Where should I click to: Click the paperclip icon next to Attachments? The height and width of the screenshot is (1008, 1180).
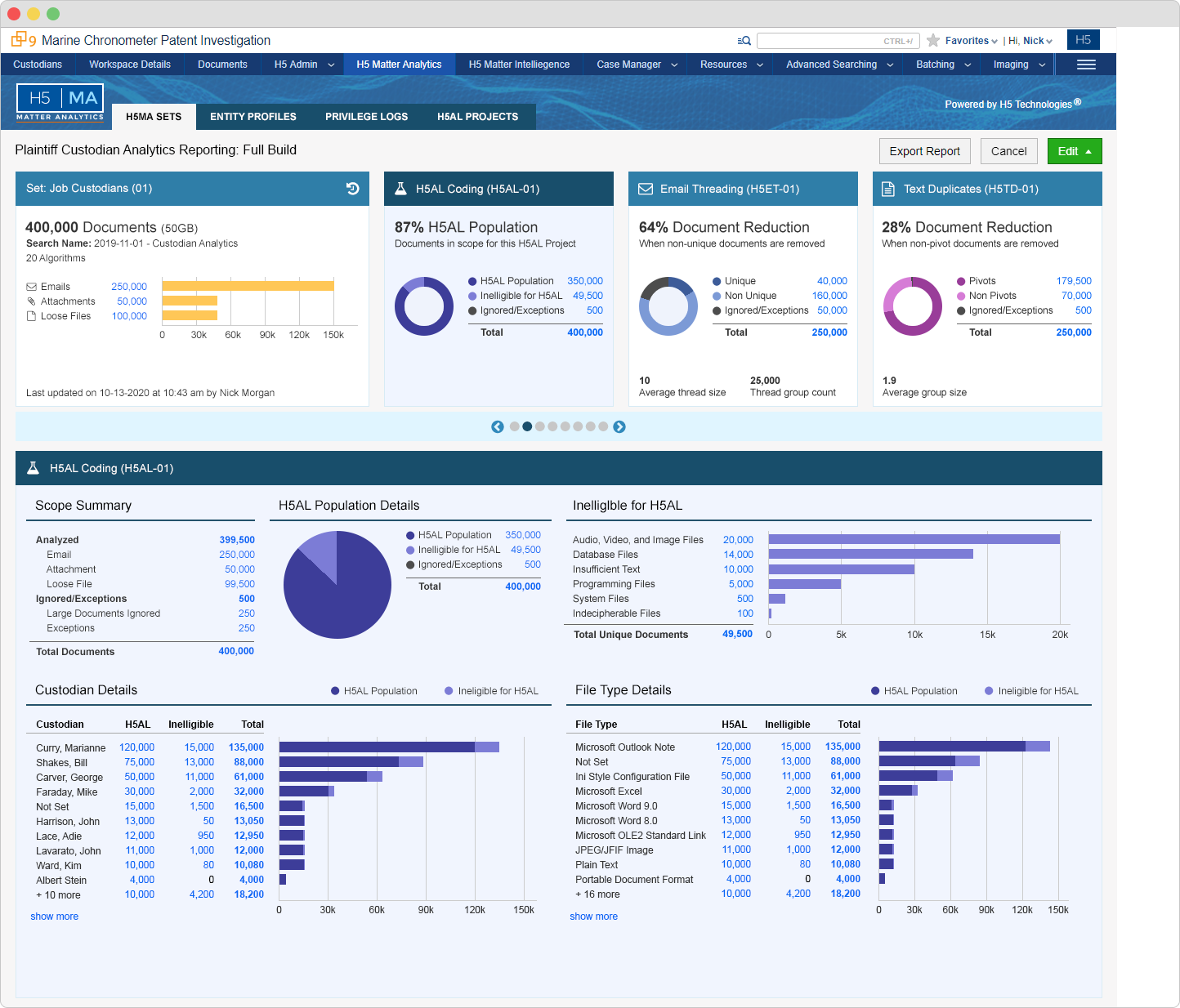pyautogui.click(x=32, y=301)
